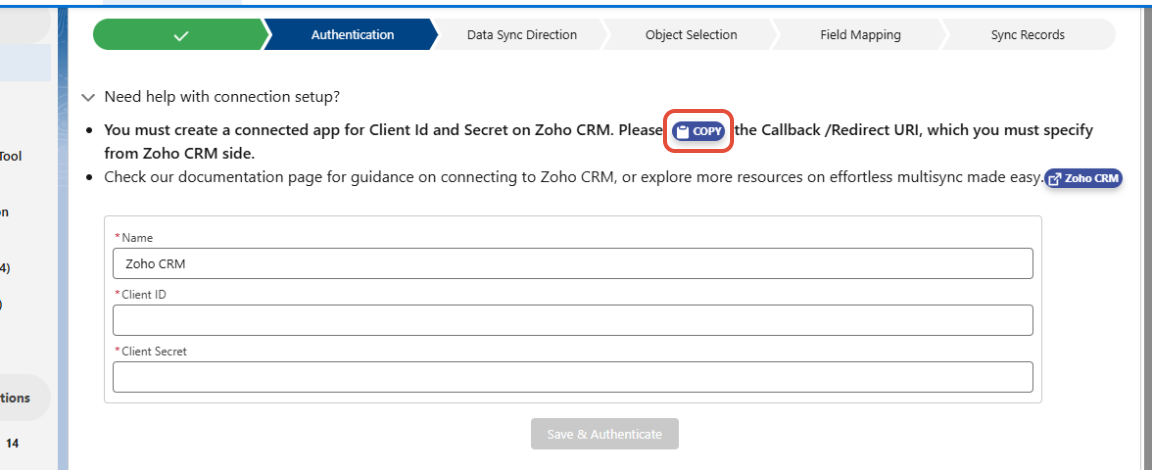The height and width of the screenshot is (470, 1152).
Task: Switch to the Field Mapping step
Action: (860, 35)
